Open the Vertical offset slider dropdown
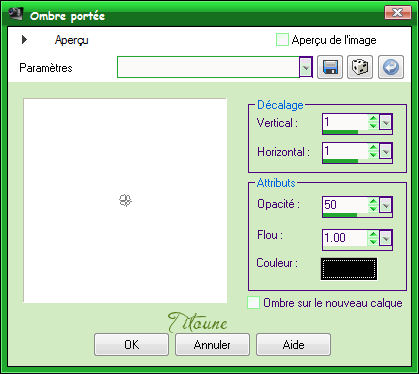This screenshot has height=374, width=419. [x=386, y=123]
